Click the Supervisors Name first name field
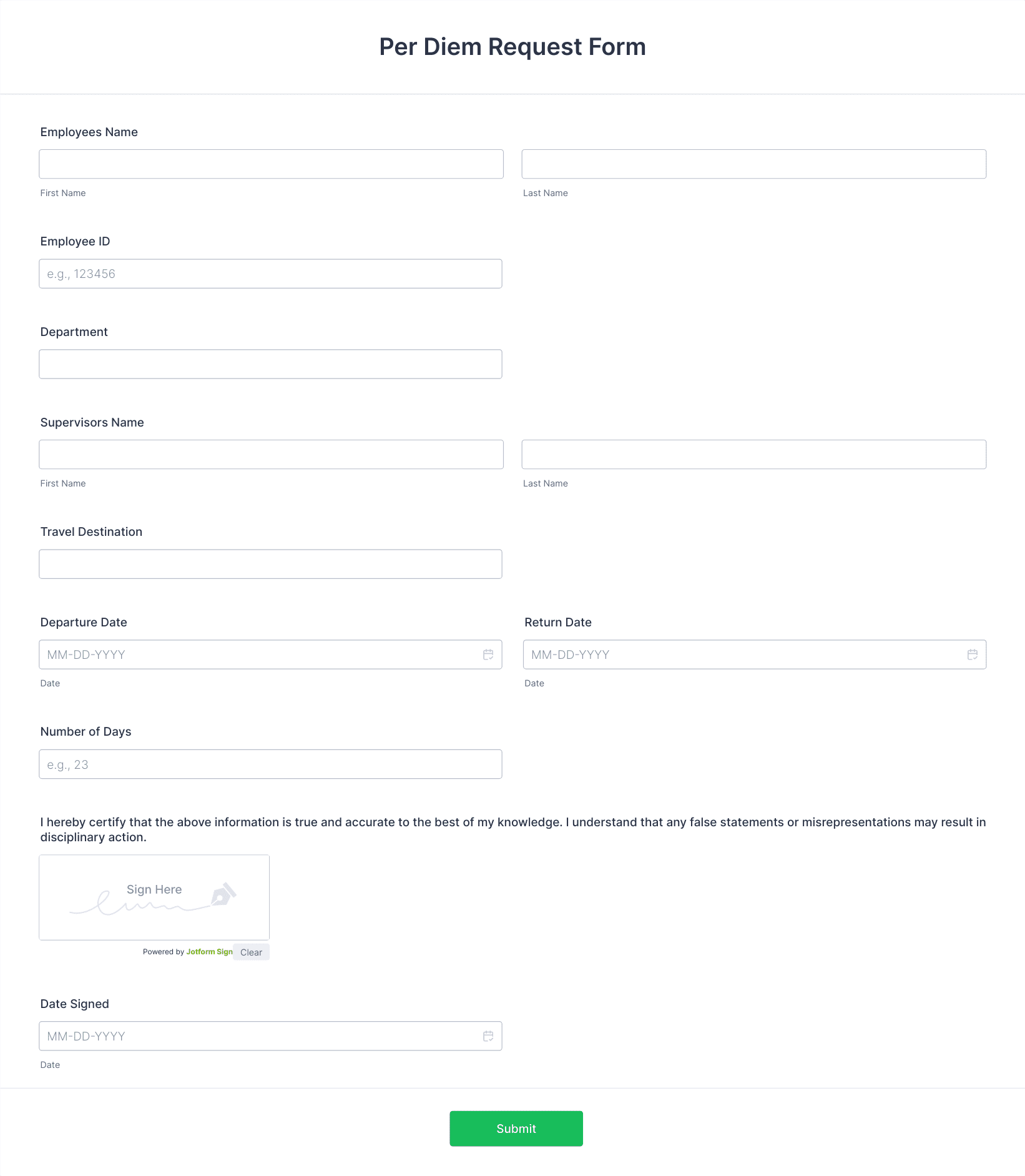 coord(271,455)
